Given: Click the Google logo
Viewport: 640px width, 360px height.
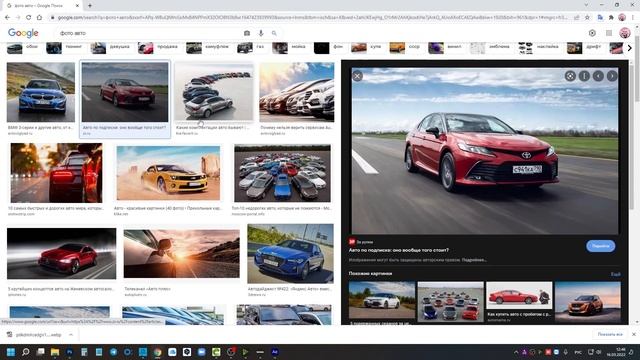Looking at the screenshot, I should pos(23,33).
